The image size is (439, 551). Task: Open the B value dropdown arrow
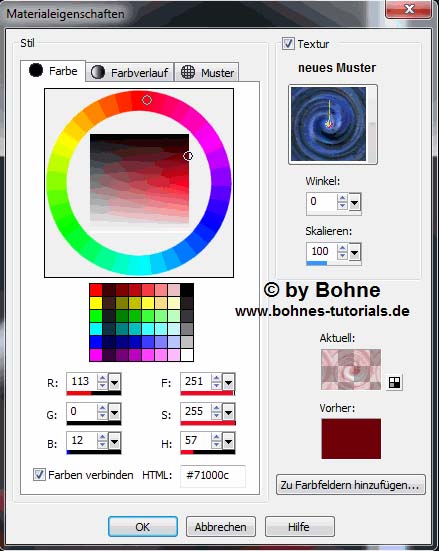click(x=115, y=441)
